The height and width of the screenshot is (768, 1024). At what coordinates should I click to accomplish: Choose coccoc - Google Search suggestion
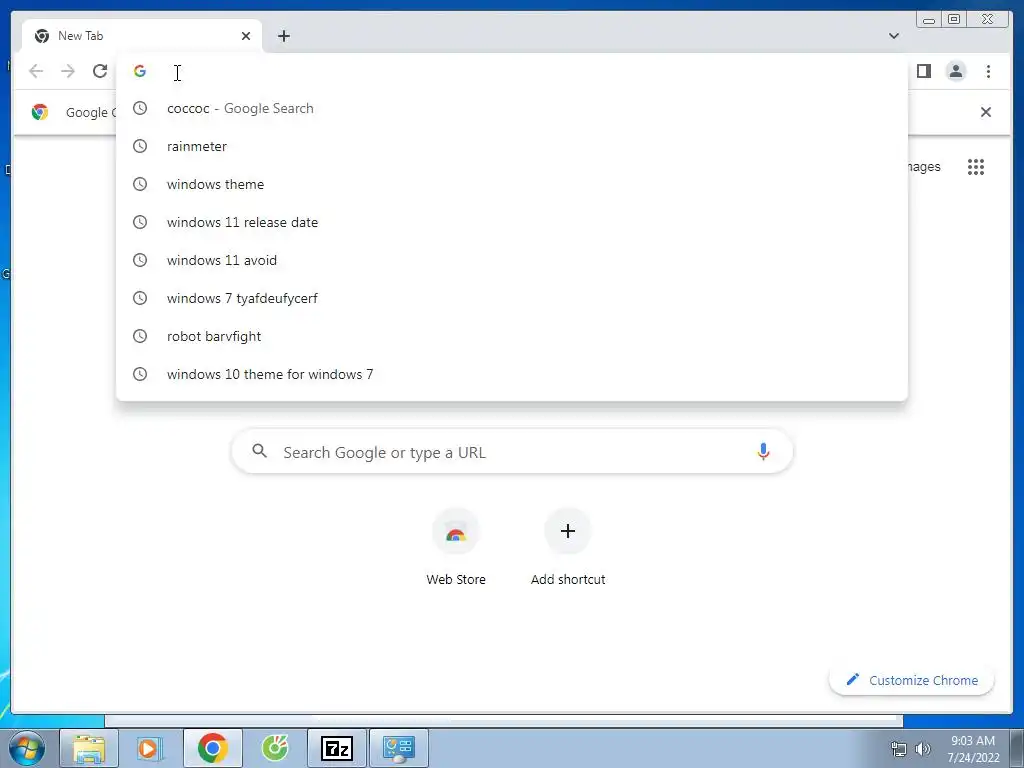tap(511, 108)
